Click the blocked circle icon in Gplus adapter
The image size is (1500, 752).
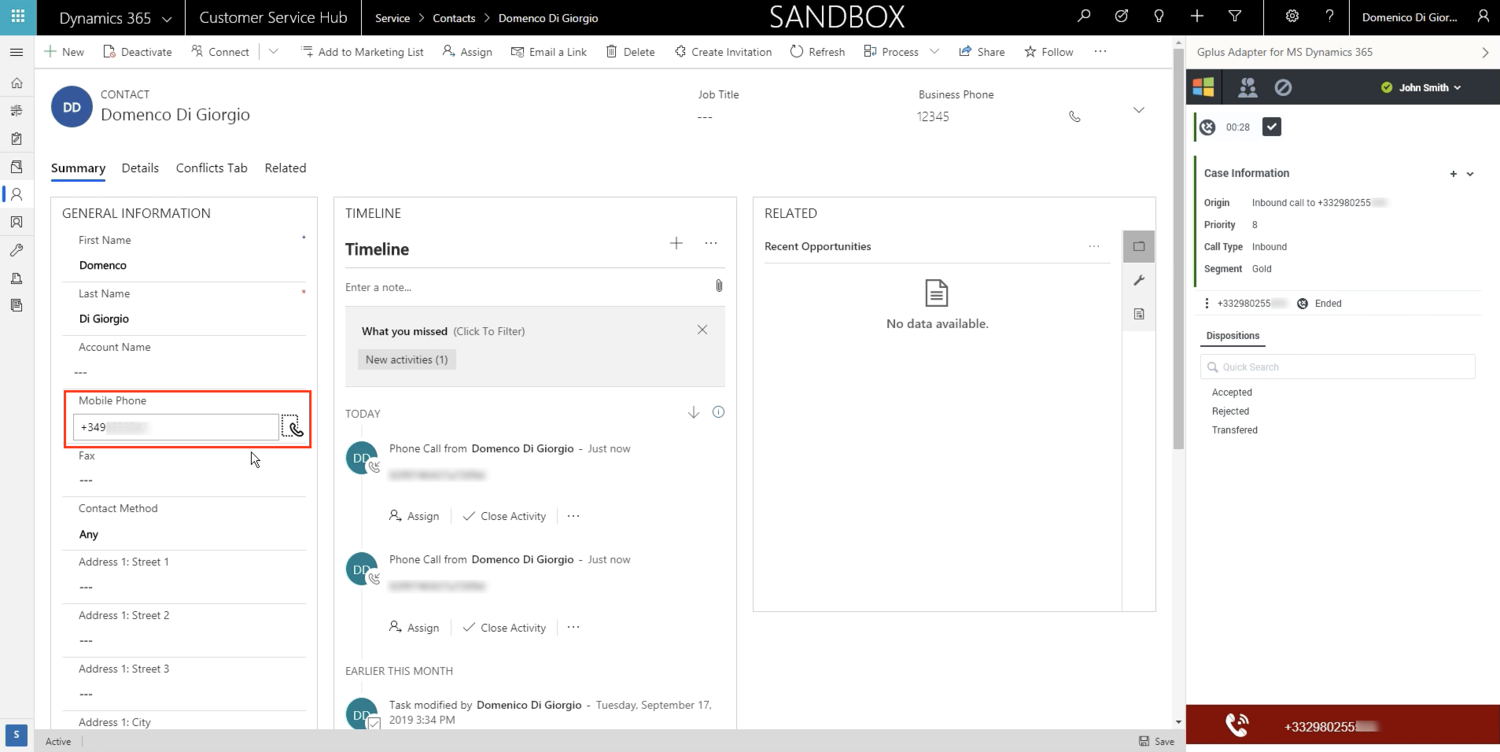(x=1283, y=88)
